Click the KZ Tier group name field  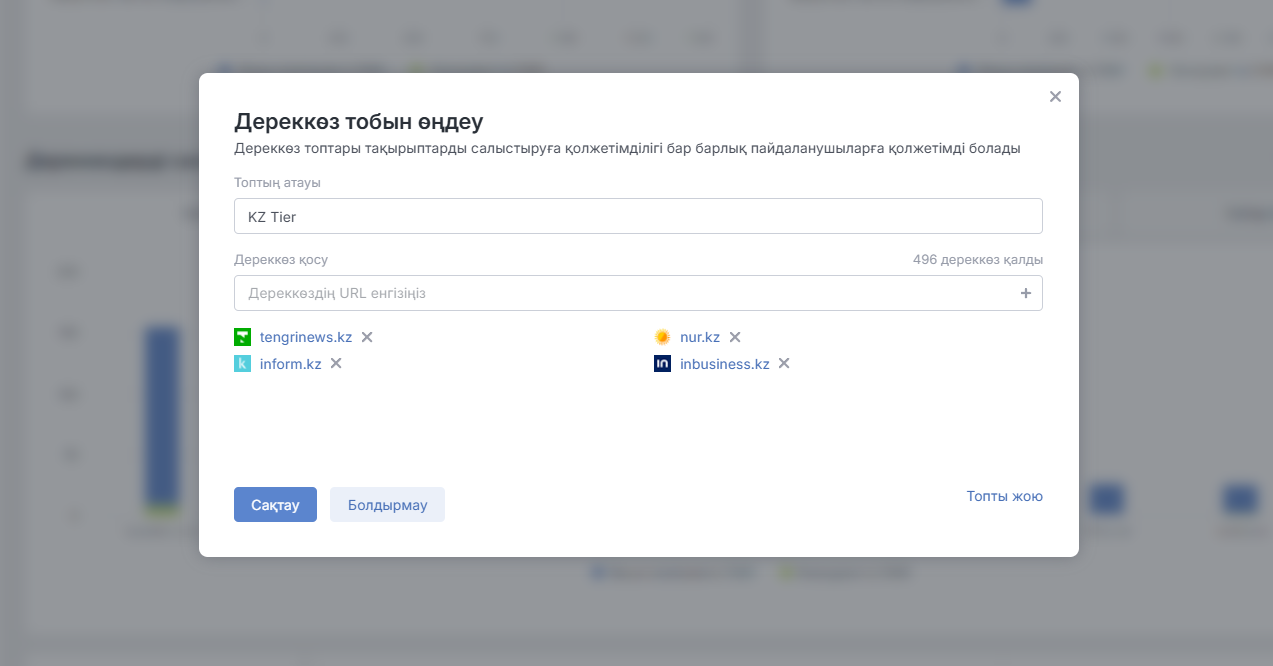(x=638, y=216)
